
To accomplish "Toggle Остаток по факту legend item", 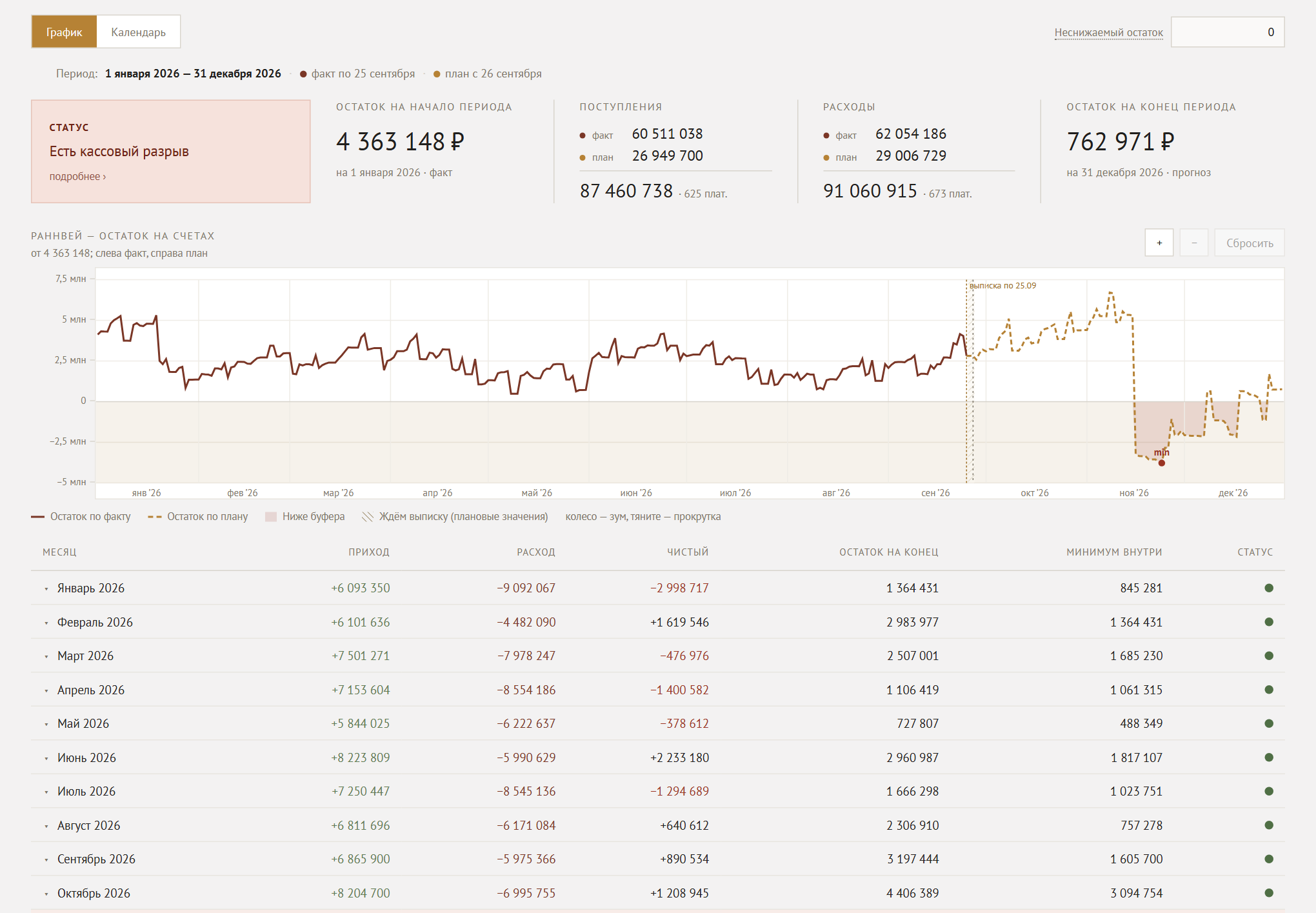I will click(x=81, y=517).
